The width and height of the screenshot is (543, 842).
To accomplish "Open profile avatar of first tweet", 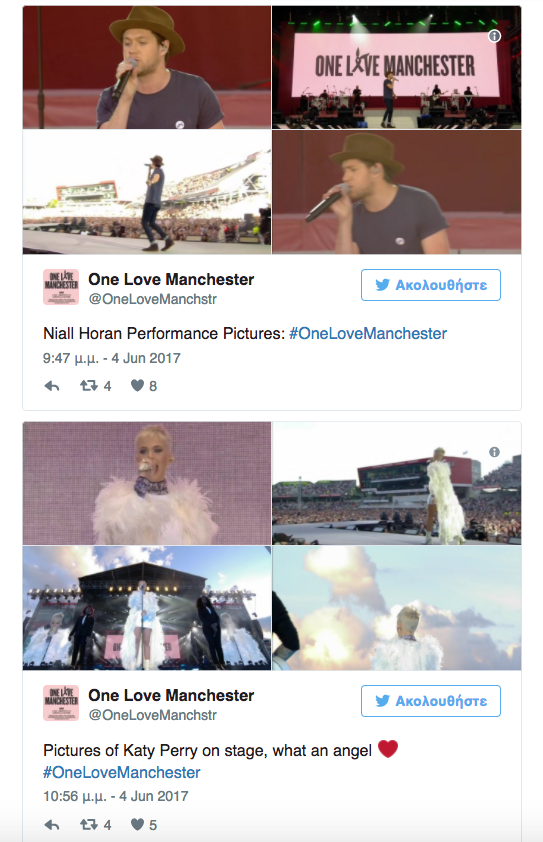I will tap(61, 287).
